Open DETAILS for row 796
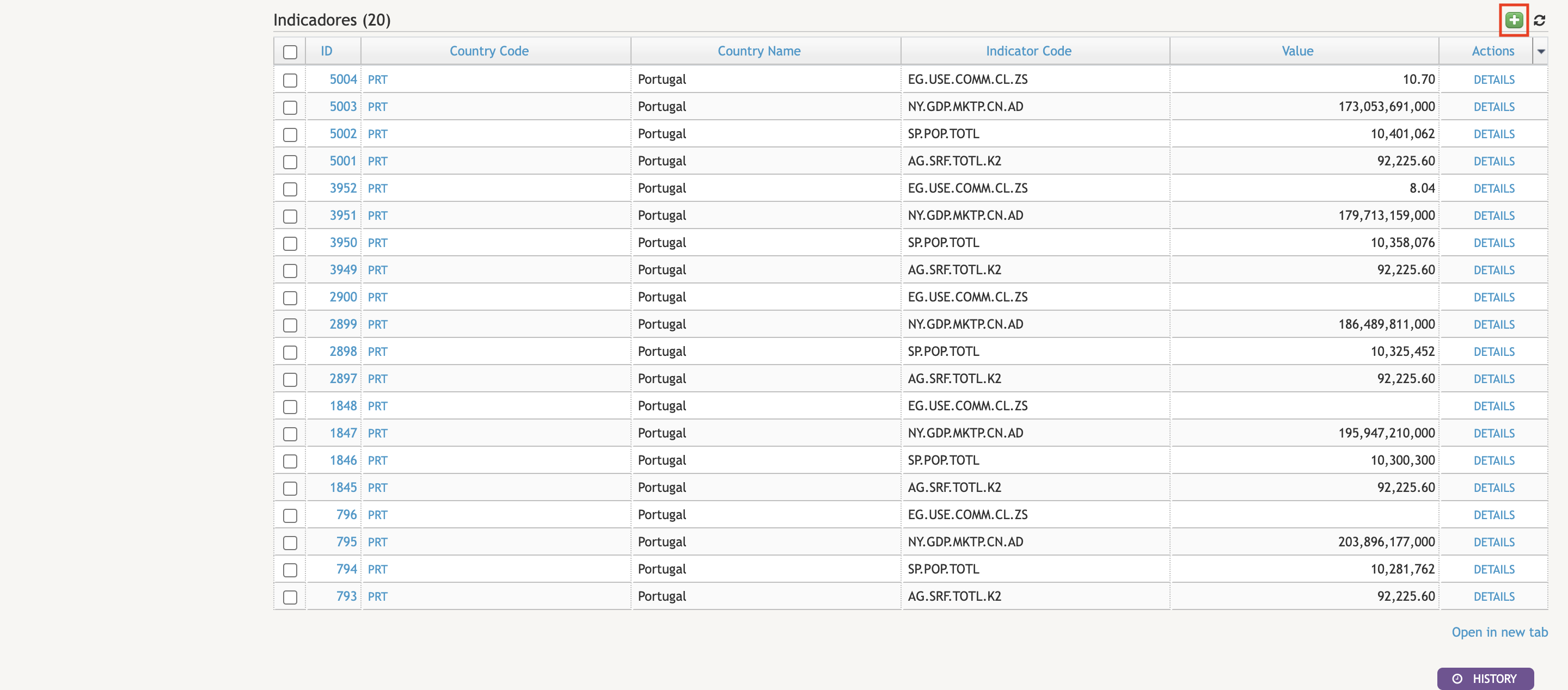1568x690 pixels. 1494,515
